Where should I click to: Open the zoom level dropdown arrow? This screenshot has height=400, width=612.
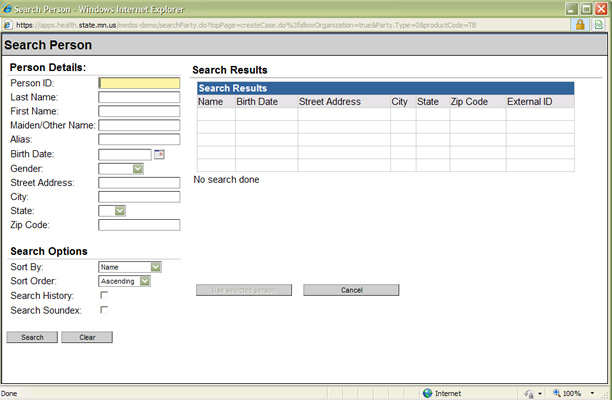point(592,393)
